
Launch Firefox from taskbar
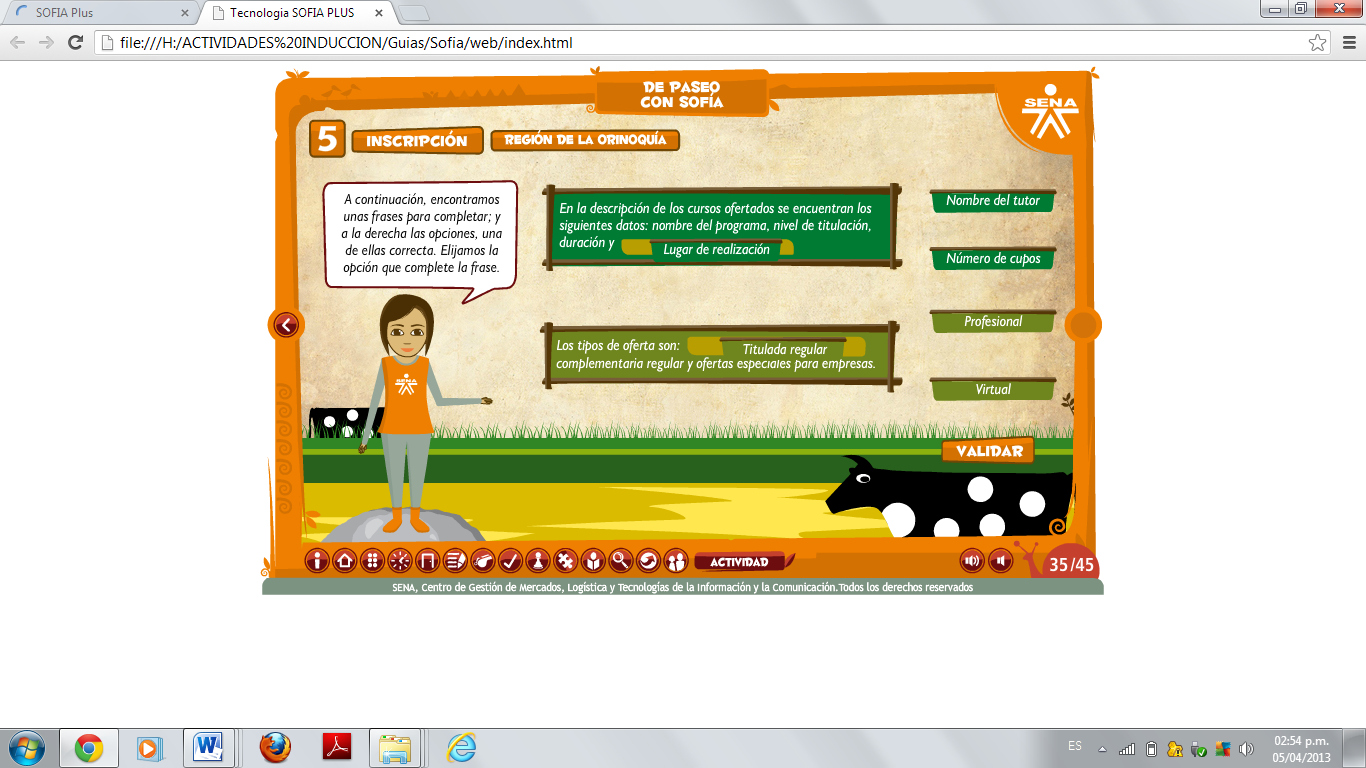tap(275, 748)
